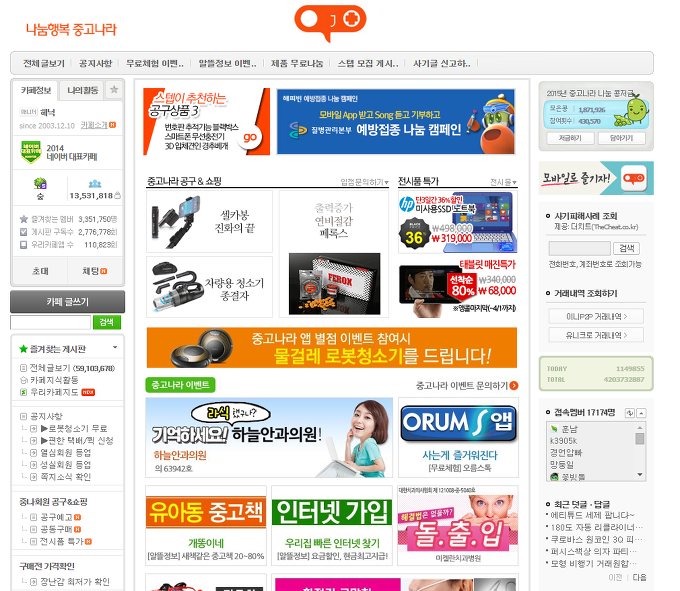
Task: Open 스탭 모집 게시 in the top menu
Action: [x=368, y=63]
